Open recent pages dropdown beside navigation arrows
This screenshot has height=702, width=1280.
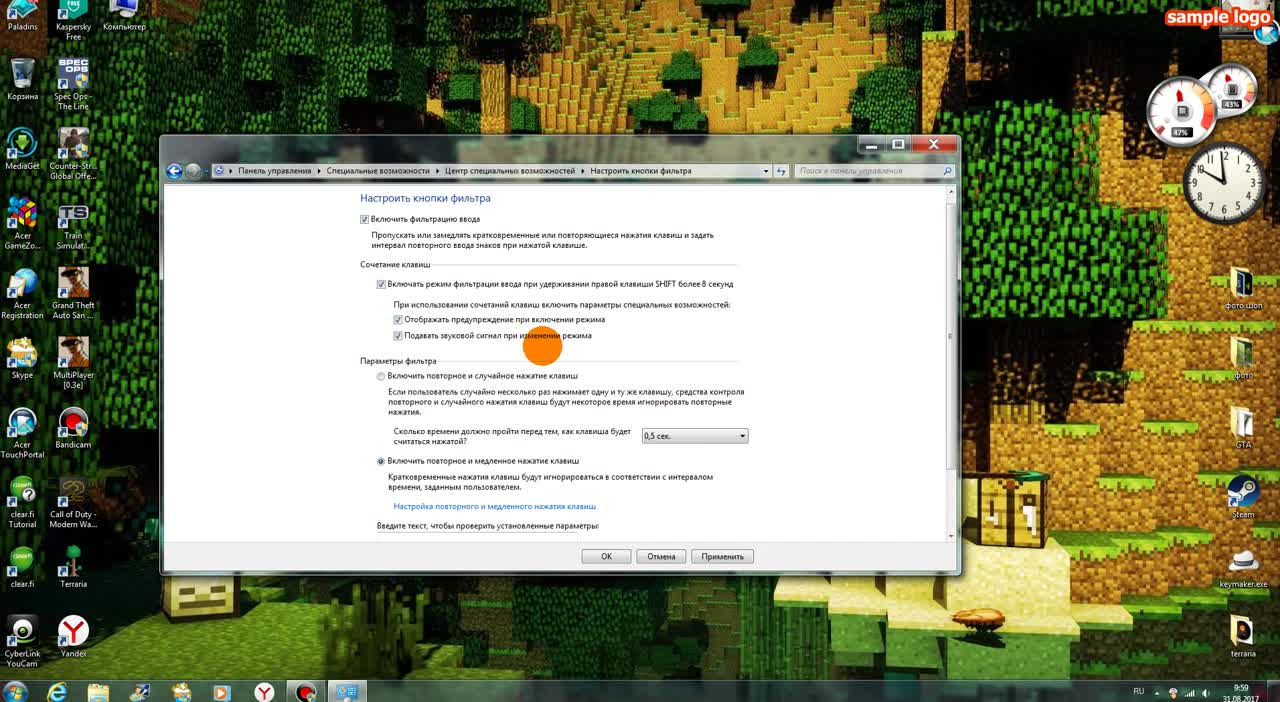(x=207, y=171)
